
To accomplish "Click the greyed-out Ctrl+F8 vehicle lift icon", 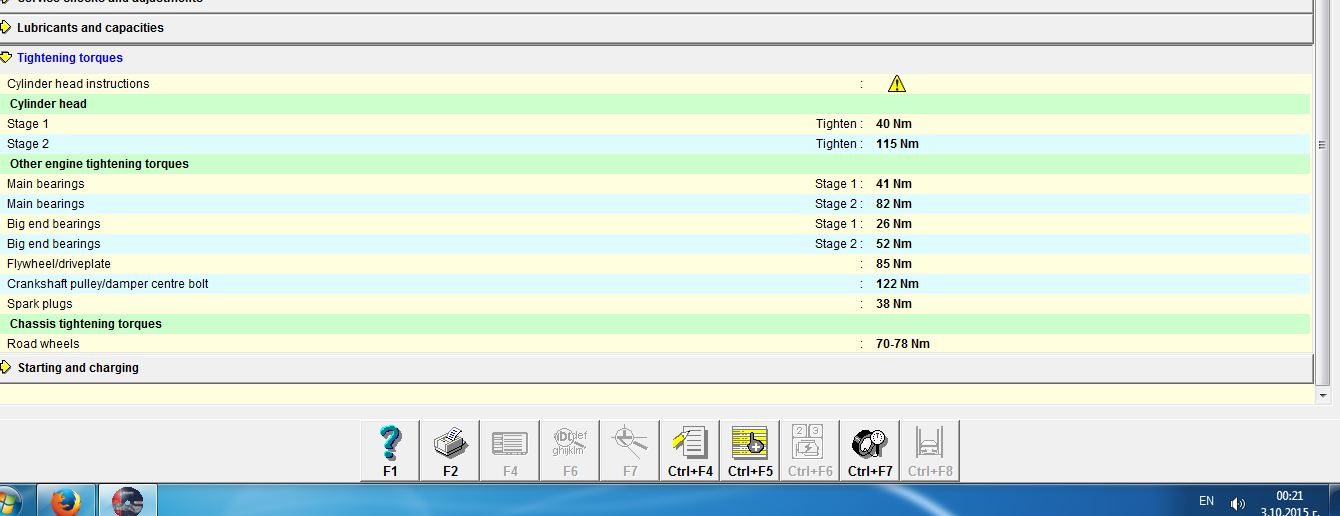I will pyautogui.click(x=930, y=443).
